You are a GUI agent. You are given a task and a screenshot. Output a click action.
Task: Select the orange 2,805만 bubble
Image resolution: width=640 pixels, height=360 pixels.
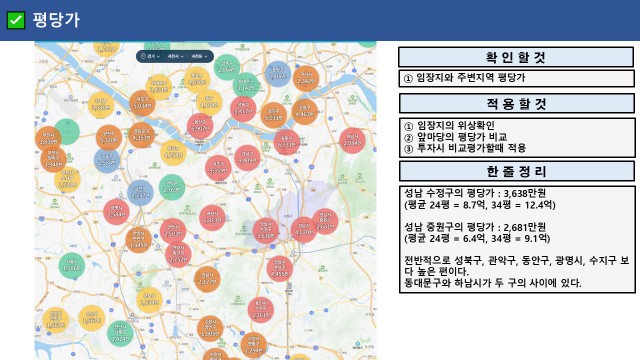pos(210,329)
